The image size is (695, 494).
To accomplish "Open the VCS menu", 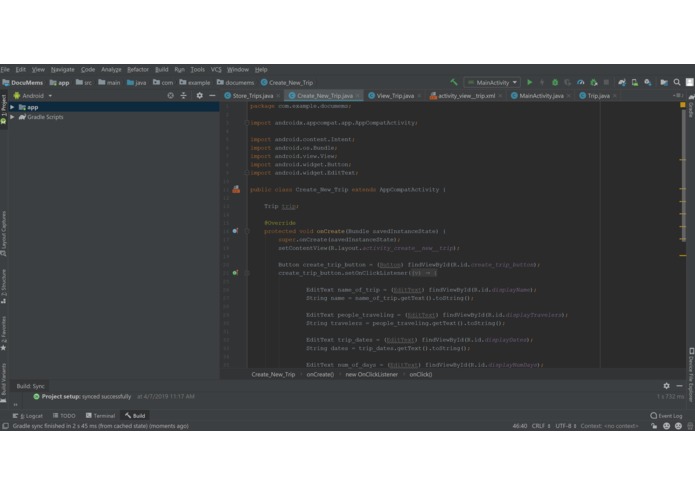I will click(x=216, y=70).
